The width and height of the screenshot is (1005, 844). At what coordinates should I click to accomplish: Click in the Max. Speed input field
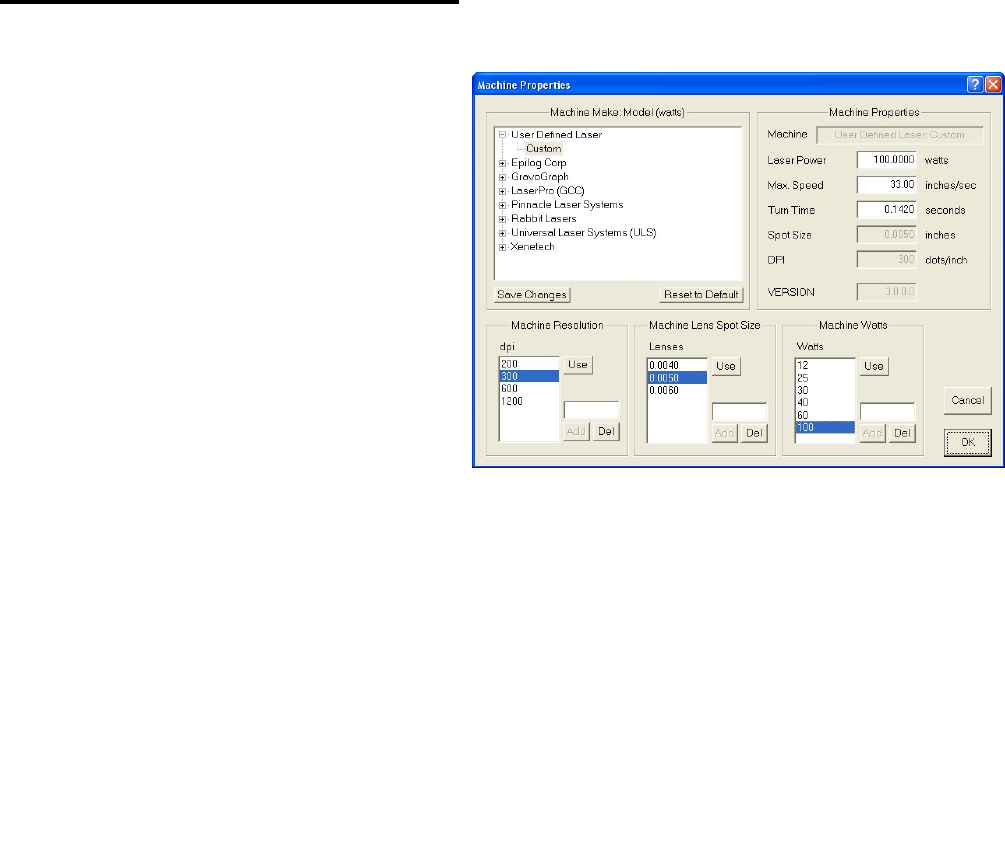click(x=886, y=185)
